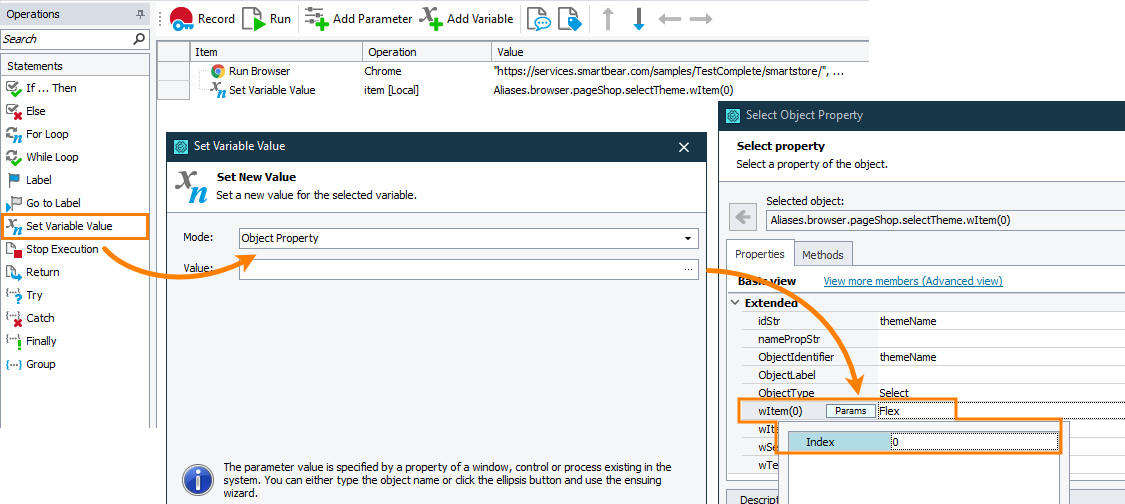Click Add Parameter toolbar button
The image size is (1125, 504).
click(358, 19)
